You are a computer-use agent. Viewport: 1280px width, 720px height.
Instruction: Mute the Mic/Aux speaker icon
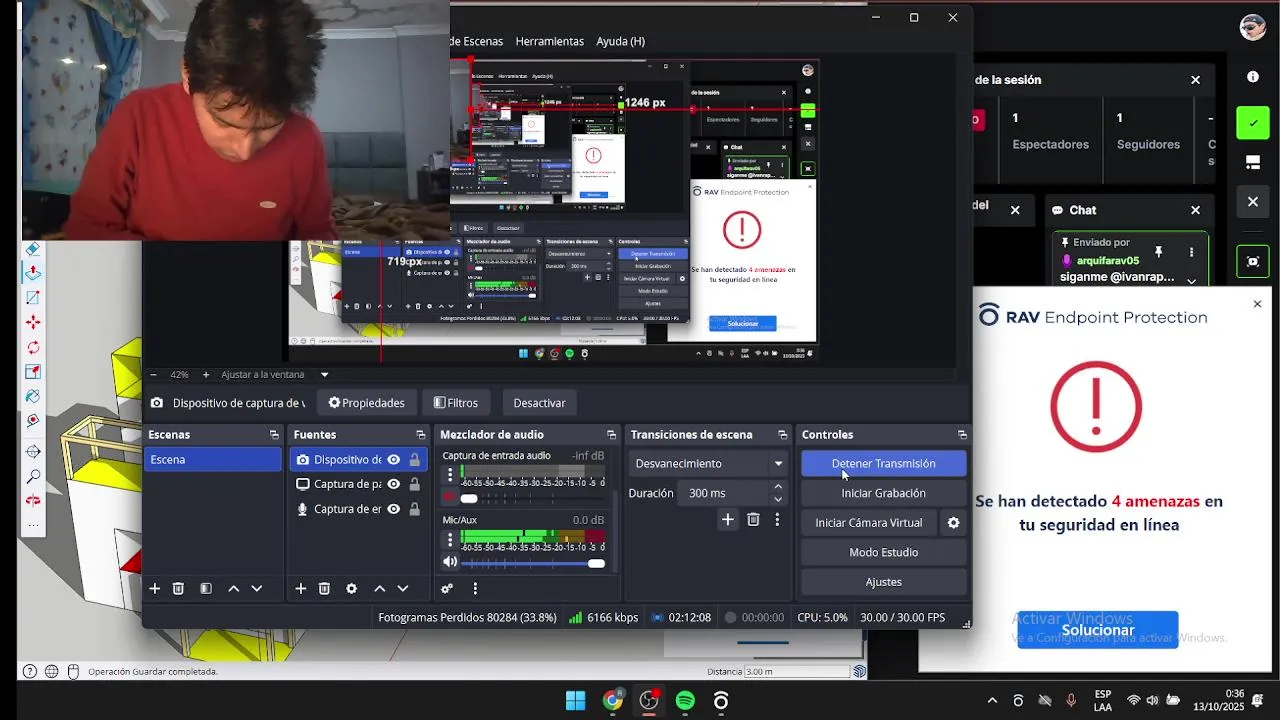pos(450,562)
